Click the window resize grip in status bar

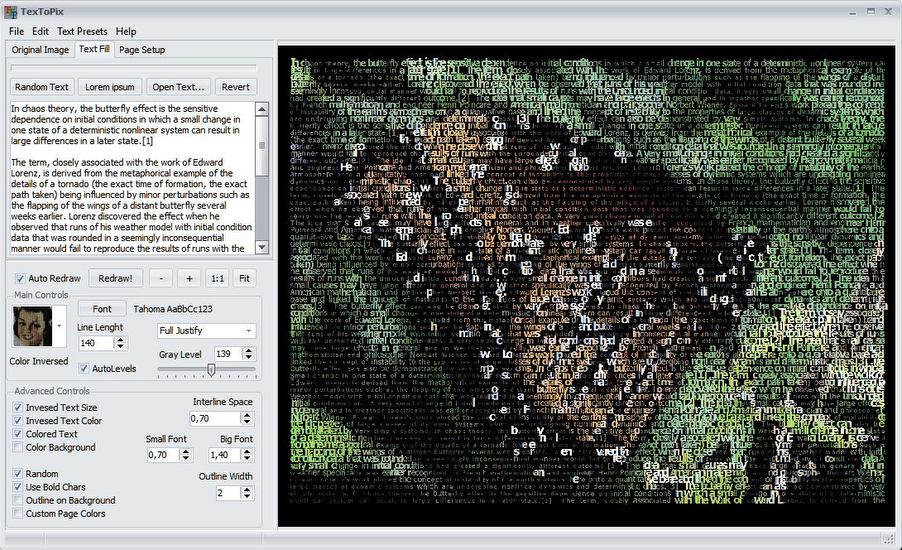[889, 538]
